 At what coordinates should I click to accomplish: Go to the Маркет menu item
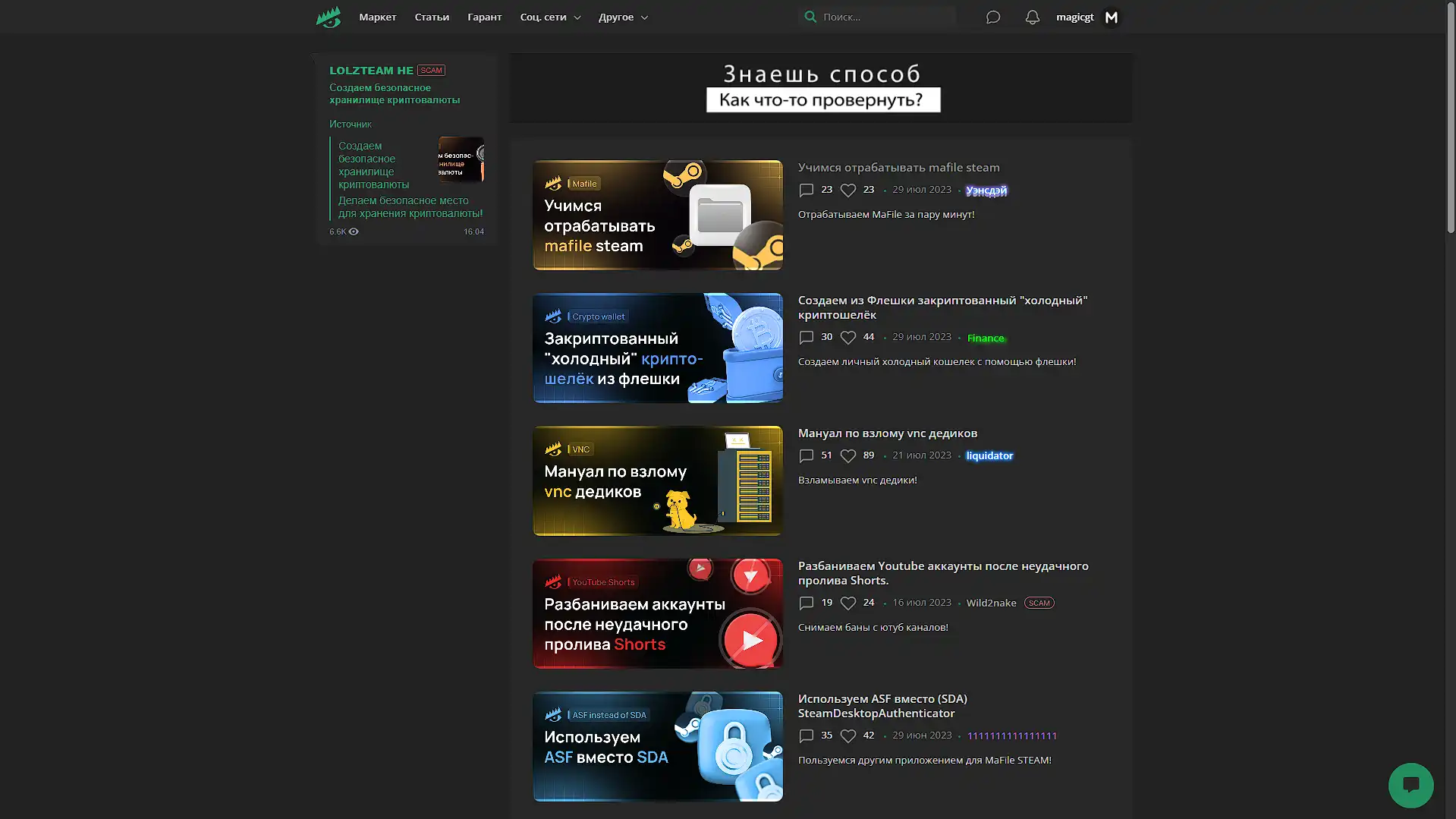(377, 17)
